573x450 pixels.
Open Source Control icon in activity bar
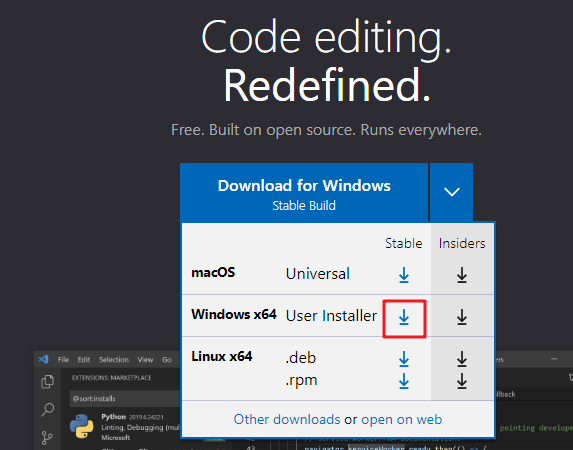47,438
